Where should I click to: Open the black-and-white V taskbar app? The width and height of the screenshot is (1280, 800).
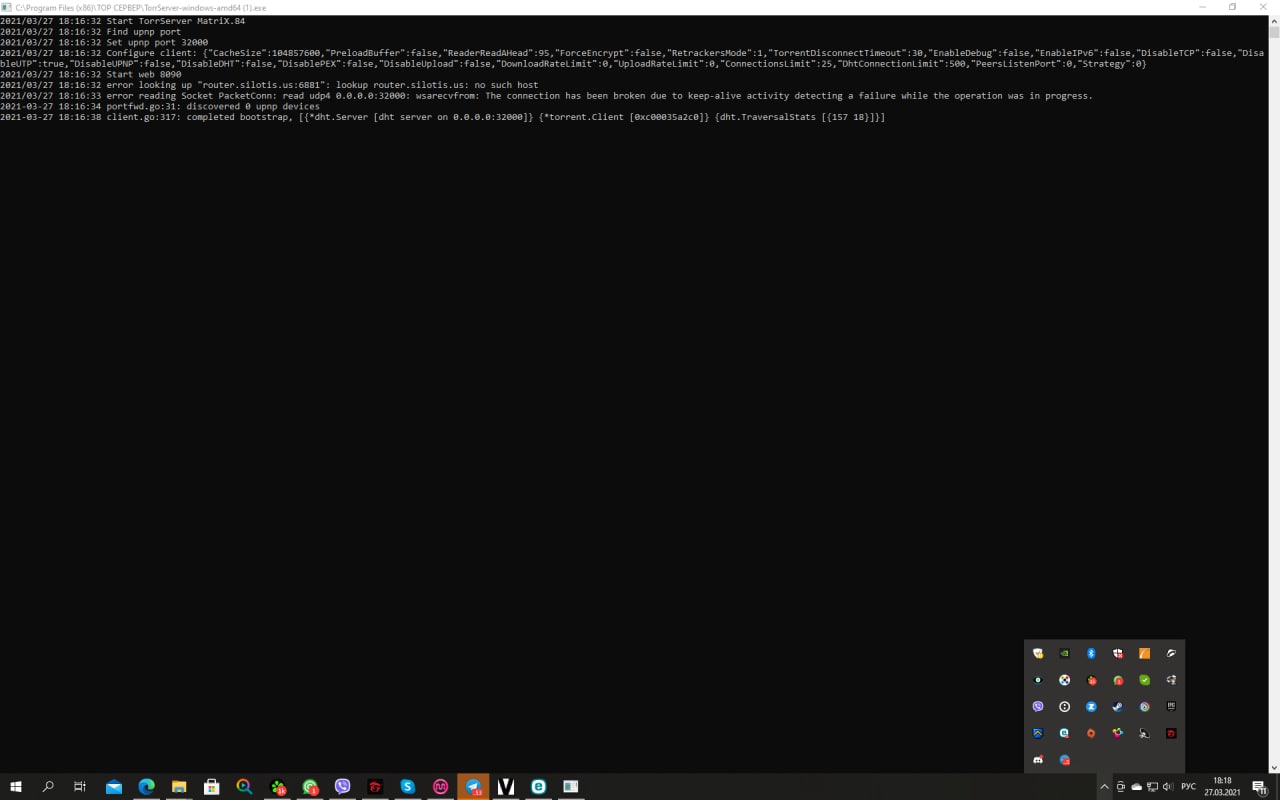506,787
